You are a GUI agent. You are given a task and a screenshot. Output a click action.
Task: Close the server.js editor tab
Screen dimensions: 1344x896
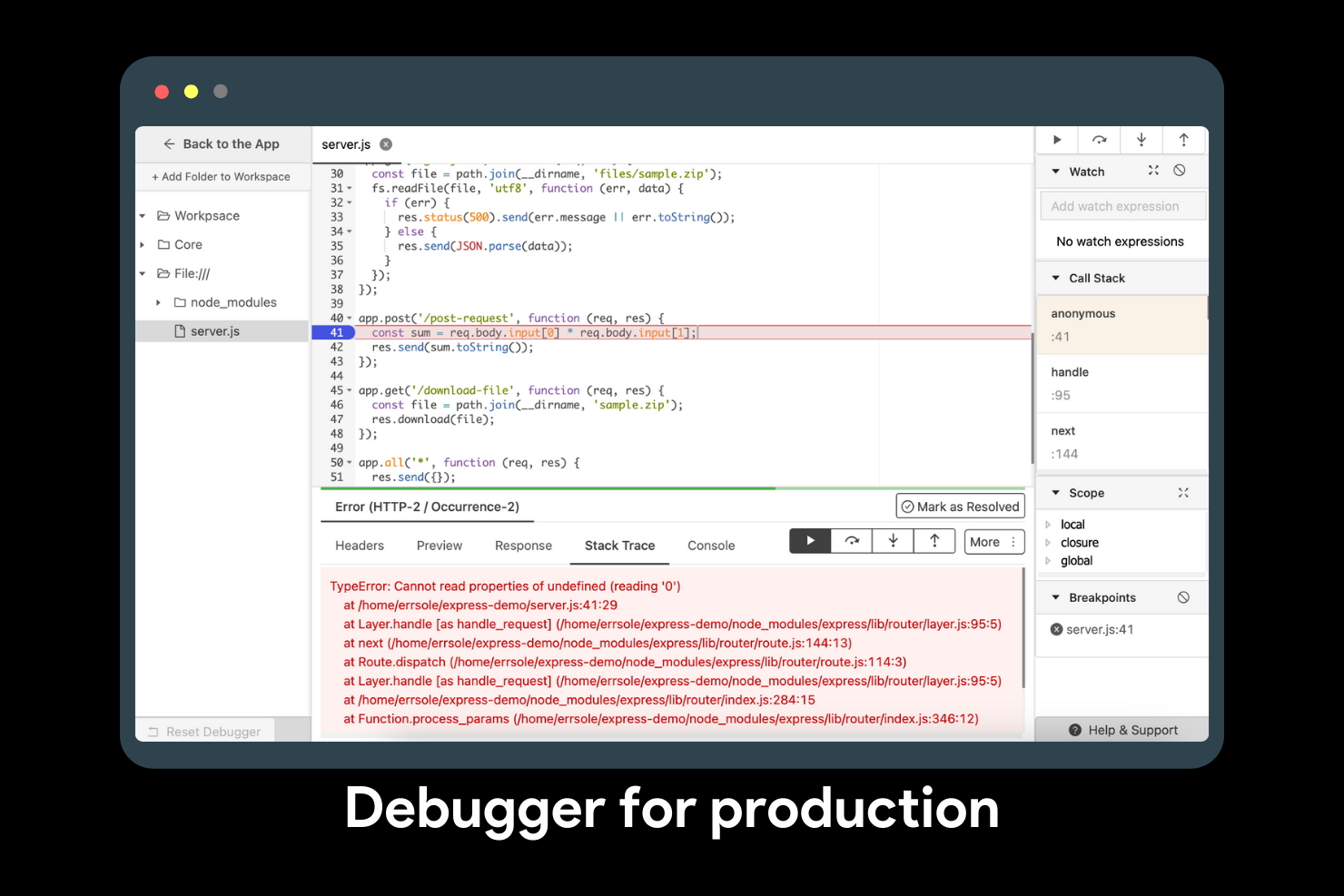(x=386, y=144)
